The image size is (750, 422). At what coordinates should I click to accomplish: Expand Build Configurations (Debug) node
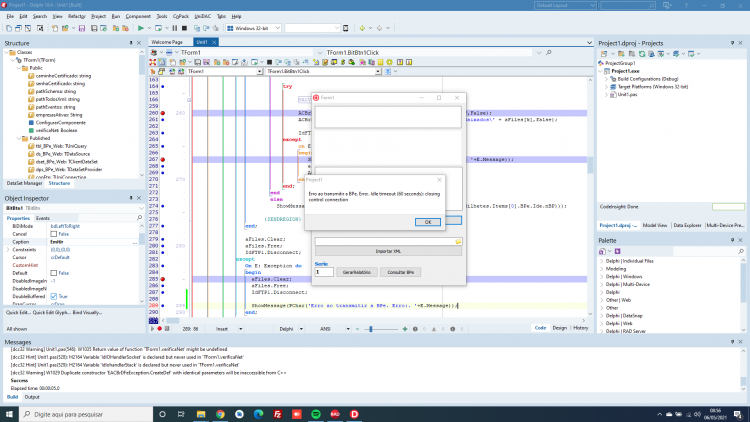[606, 79]
